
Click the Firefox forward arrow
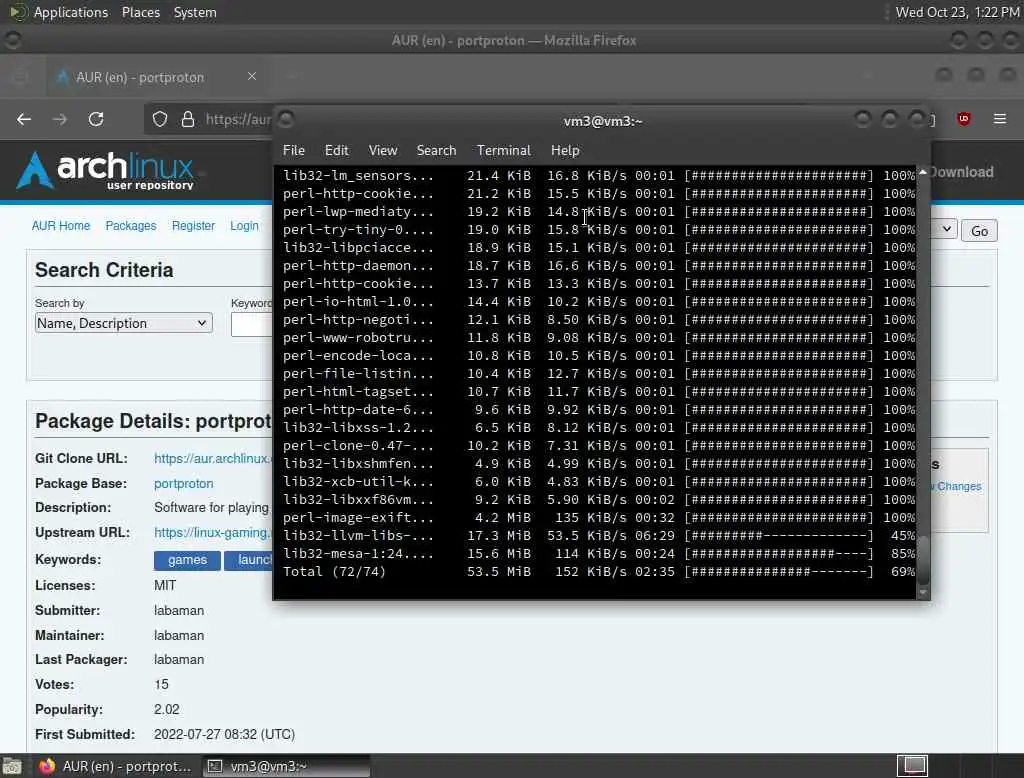(x=60, y=119)
